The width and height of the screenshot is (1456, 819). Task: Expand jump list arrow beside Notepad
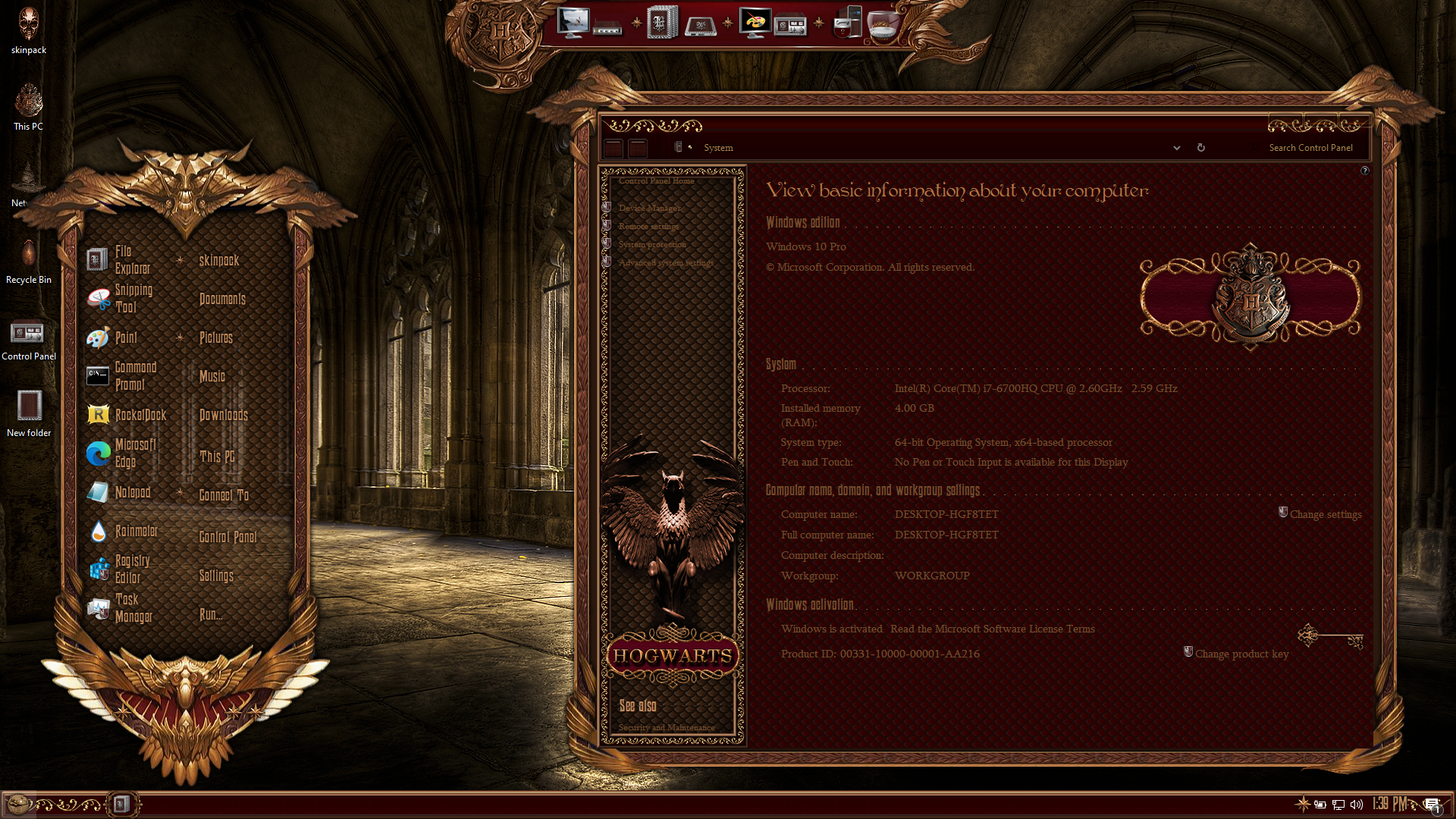tap(180, 493)
